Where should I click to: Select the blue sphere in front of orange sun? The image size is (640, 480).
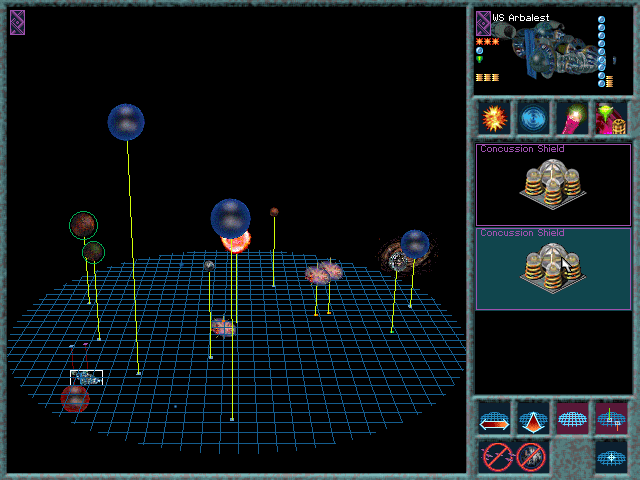(x=231, y=219)
